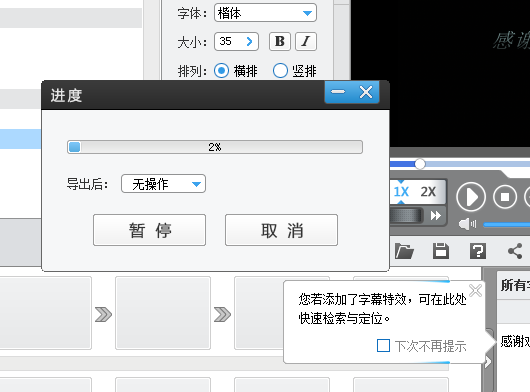The image size is (530, 392).
Task: Click the video playback position slider handle
Action: [x=420, y=164]
